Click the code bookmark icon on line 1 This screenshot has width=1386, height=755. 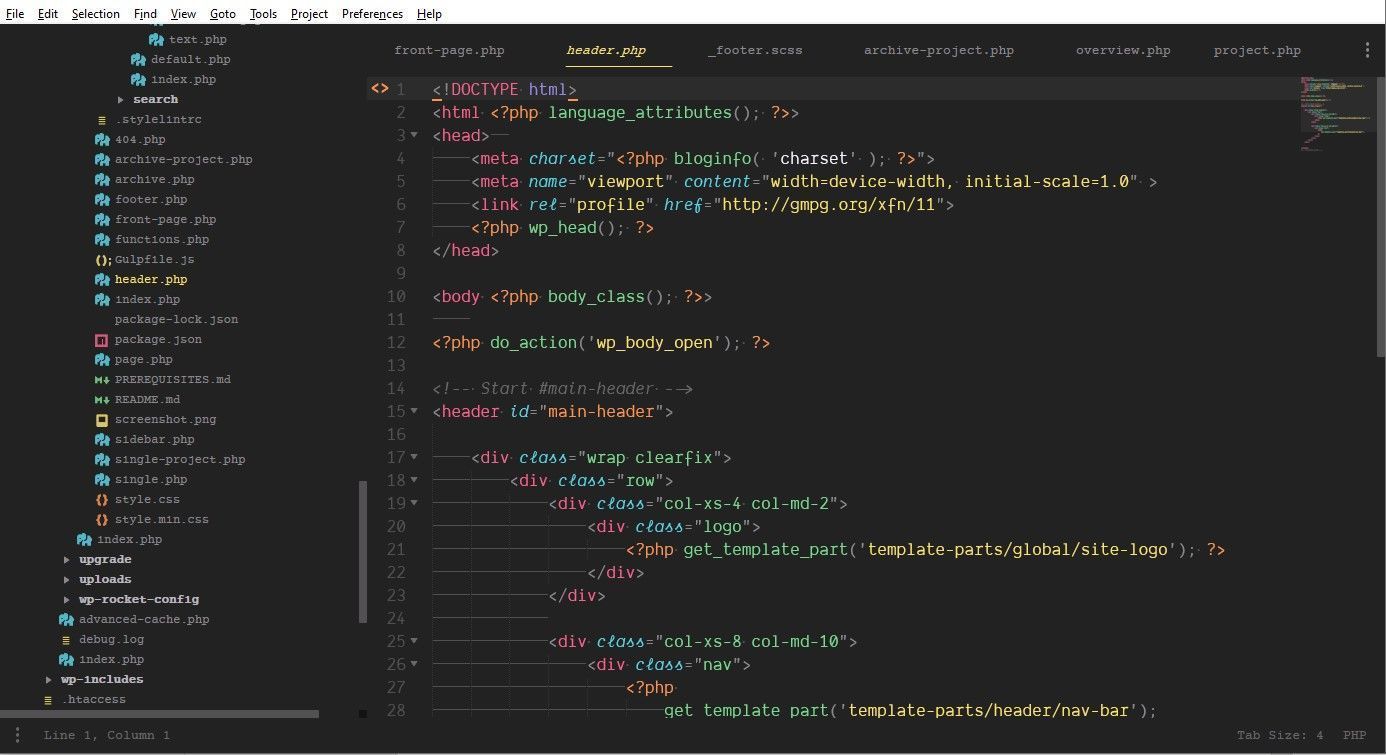pos(379,89)
